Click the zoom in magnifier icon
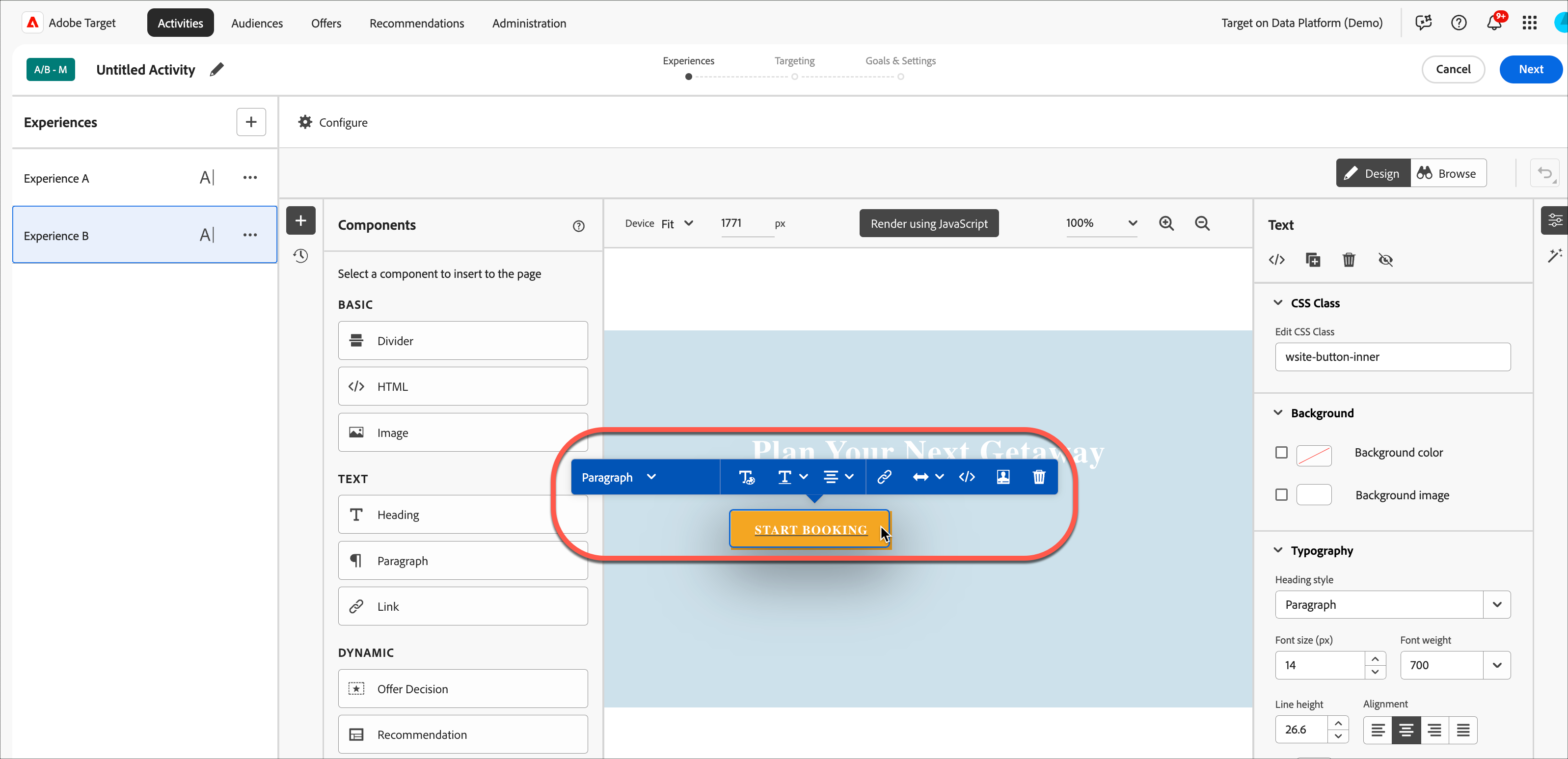Image resolution: width=1568 pixels, height=759 pixels. (x=1166, y=223)
